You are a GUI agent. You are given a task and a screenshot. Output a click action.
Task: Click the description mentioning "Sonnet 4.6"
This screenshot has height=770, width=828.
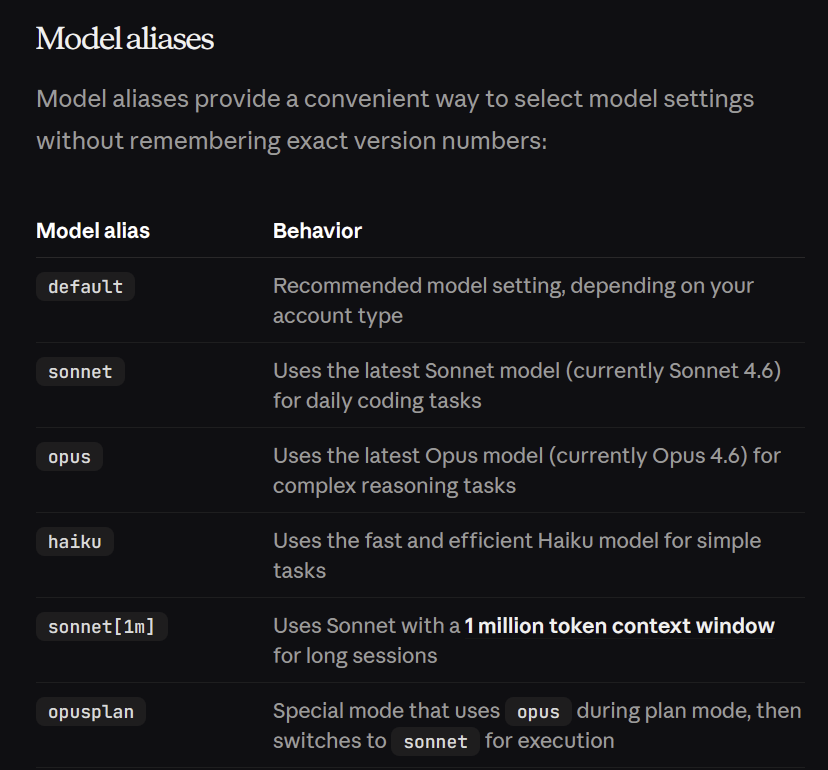[526, 385]
